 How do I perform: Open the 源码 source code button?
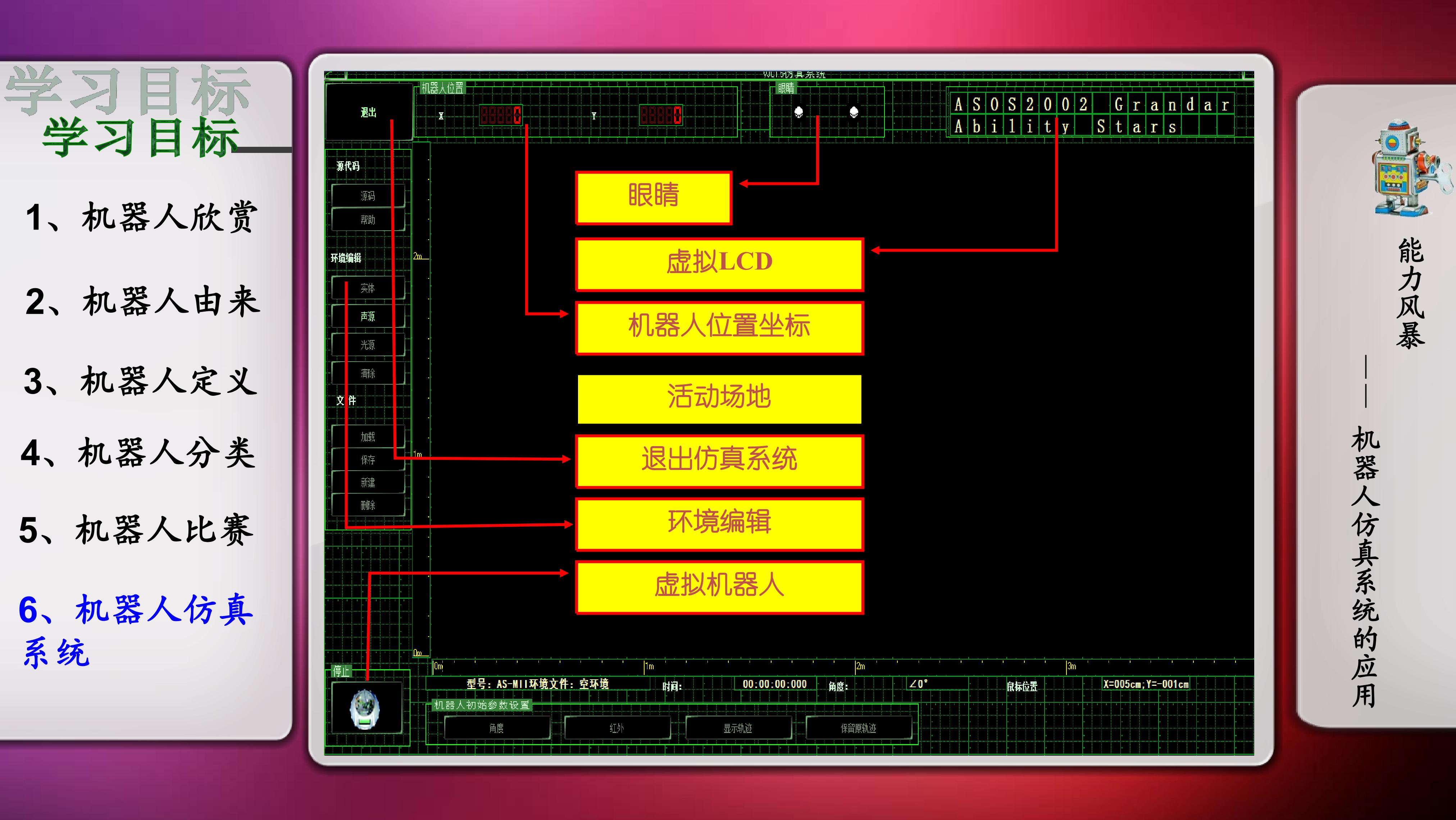tap(368, 196)
